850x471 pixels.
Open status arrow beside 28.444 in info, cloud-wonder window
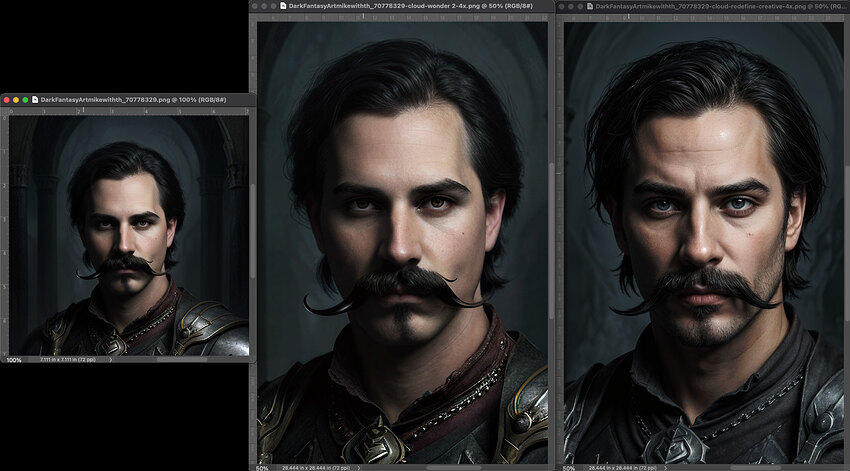359,468
